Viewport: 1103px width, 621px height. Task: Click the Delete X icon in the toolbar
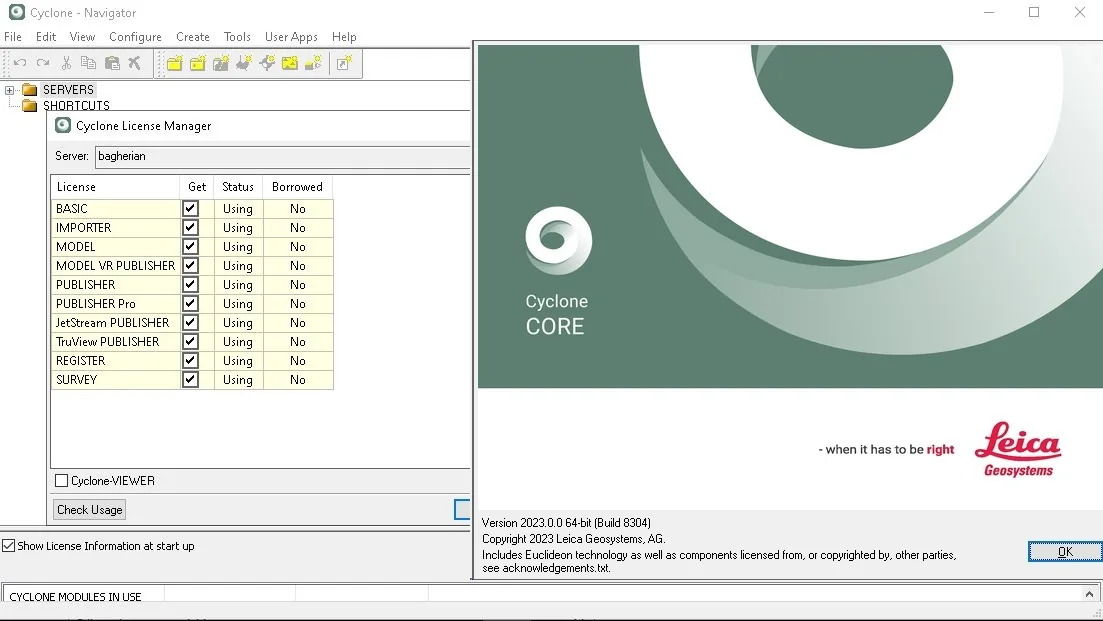tap(134, 63)
